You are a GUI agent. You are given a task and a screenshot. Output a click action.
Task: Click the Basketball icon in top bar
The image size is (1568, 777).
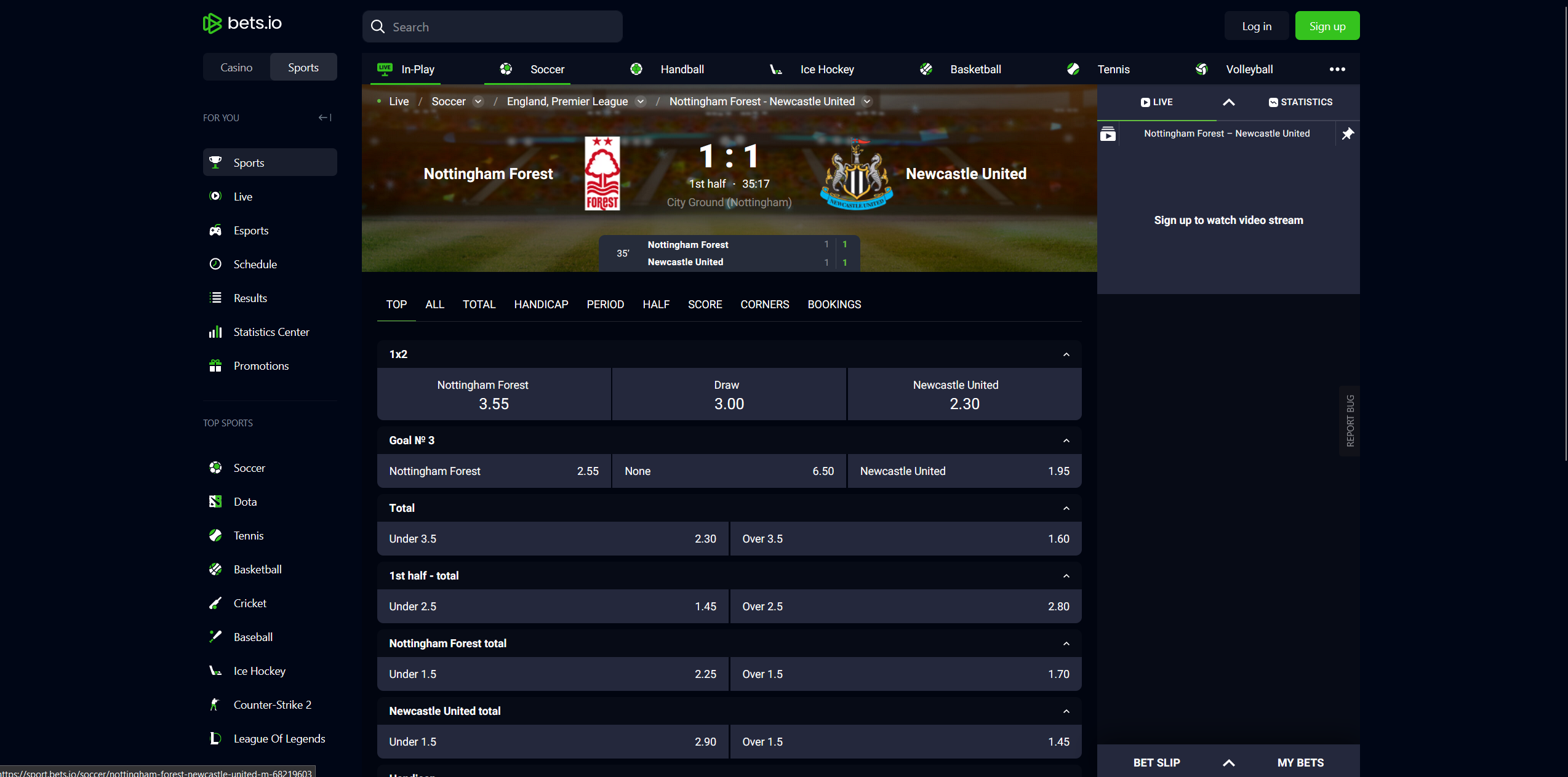926,69
